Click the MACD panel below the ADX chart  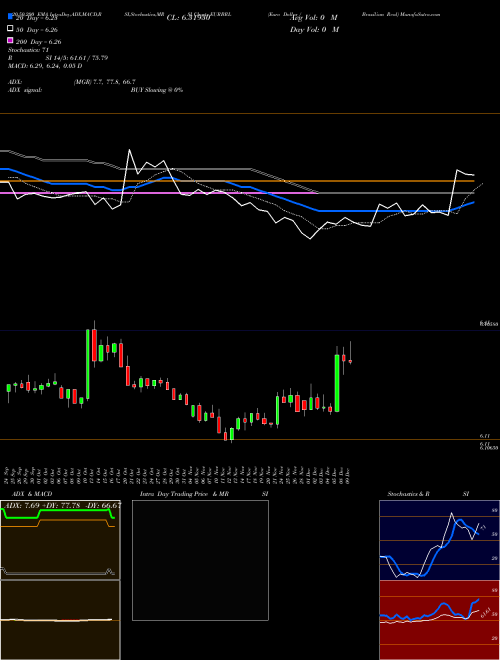[60, 620]
